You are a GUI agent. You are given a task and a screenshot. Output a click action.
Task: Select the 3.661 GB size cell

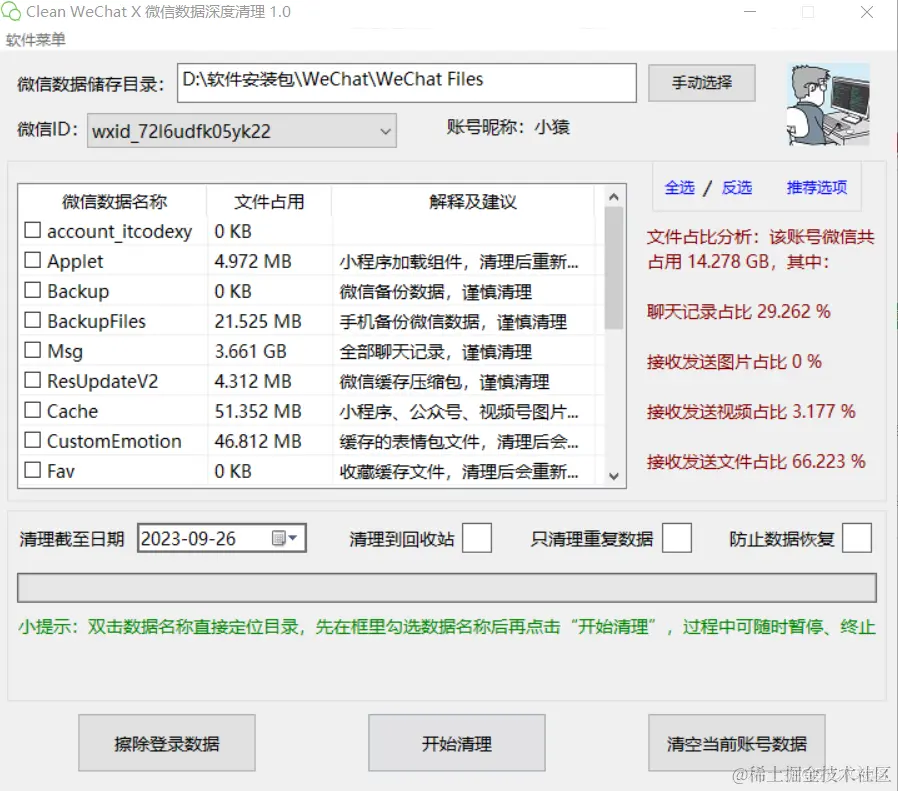point(251,351)
